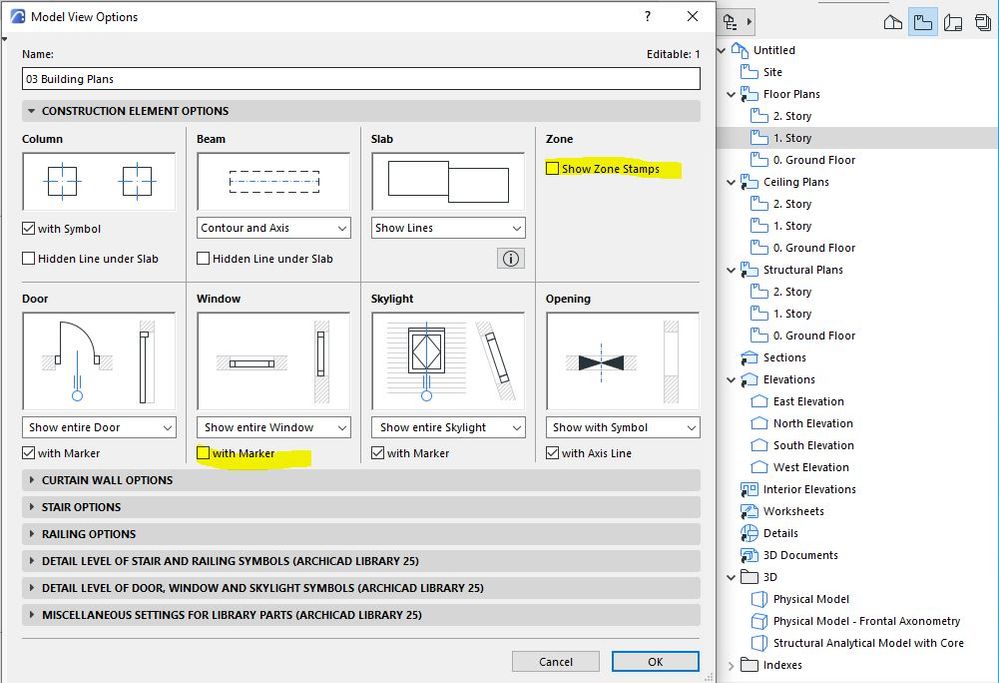This screenshot has width=999, height=683.
Task: Select West Elevation in Navigator
Action: (810, 468)
